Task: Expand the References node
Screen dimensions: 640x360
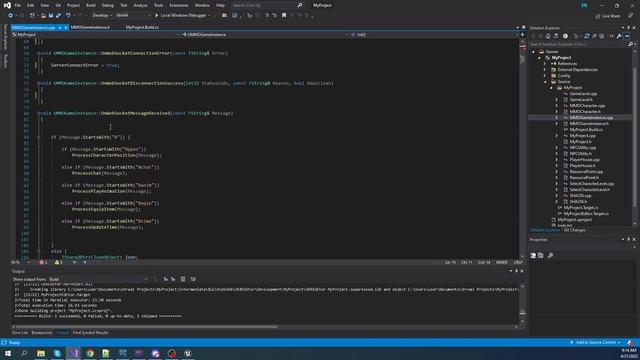Action: click(545, 64)
